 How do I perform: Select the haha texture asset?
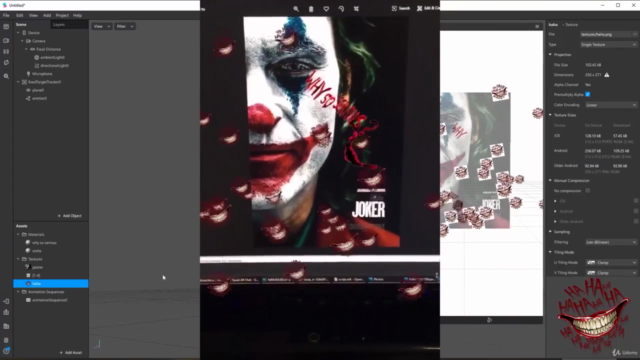pyautogui.click(x=51, y=283)
